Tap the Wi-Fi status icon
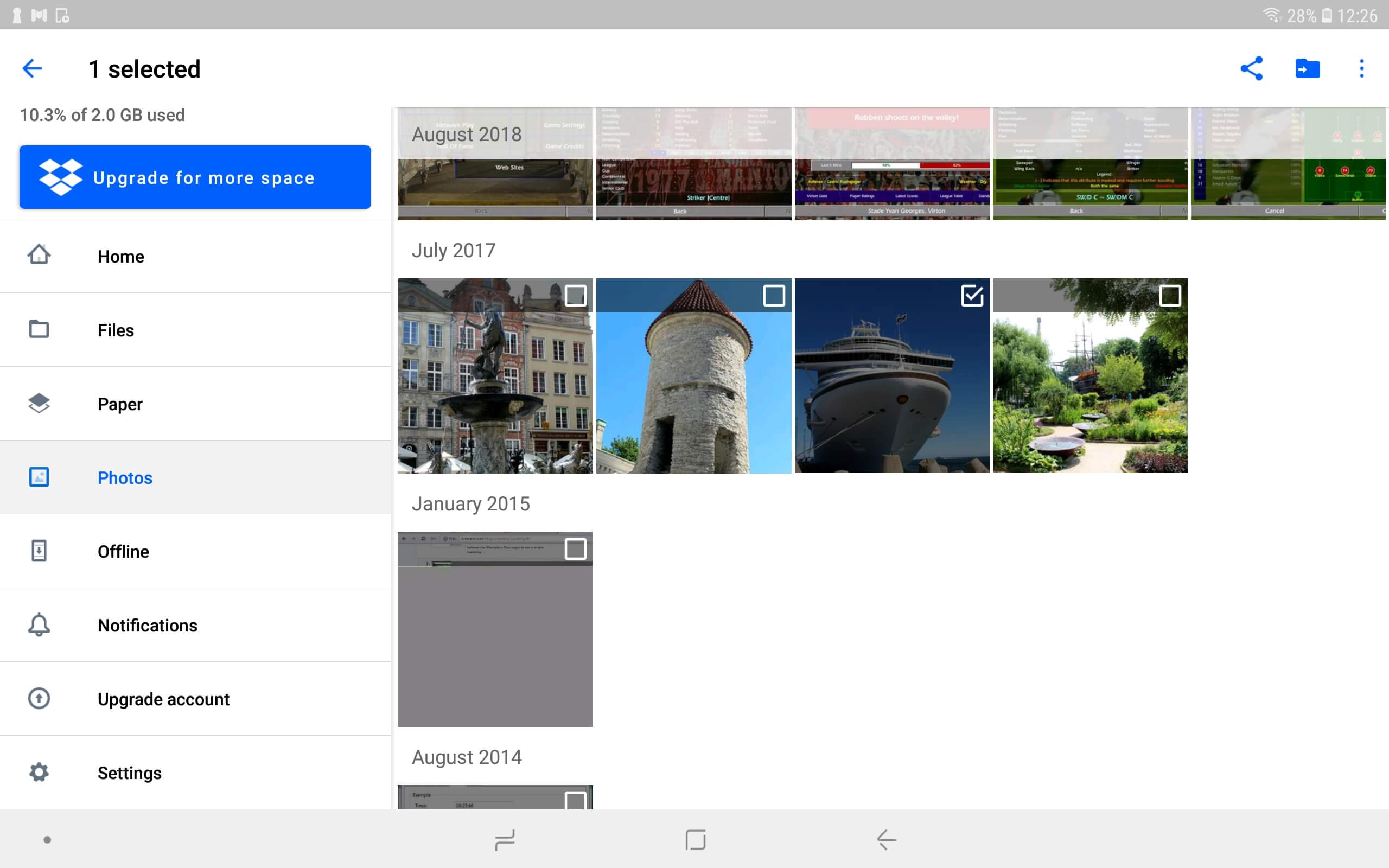The image size is (1389, 868). pyautogui.click(x=1271, y=15)
